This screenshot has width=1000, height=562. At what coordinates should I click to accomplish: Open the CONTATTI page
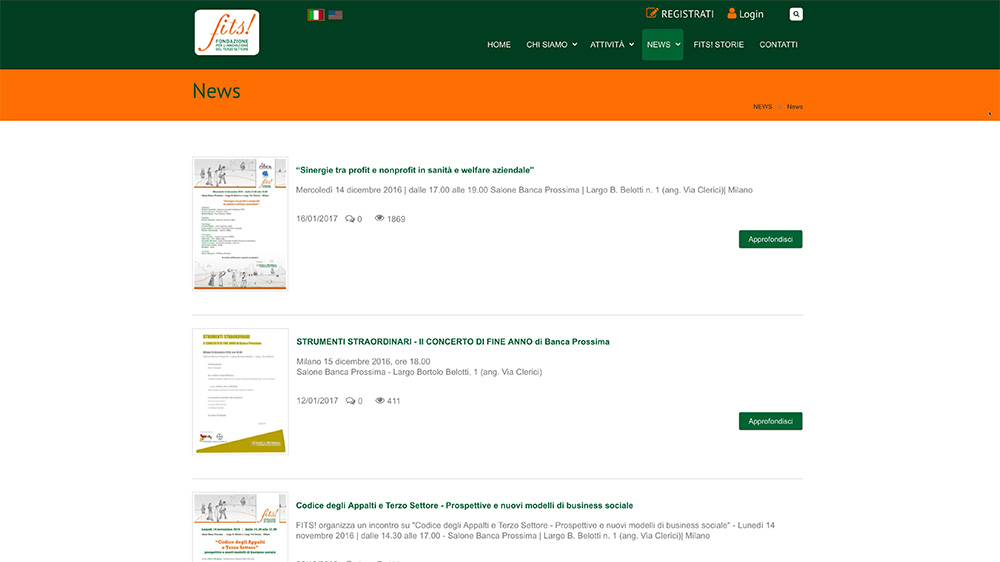coord(778,45)
